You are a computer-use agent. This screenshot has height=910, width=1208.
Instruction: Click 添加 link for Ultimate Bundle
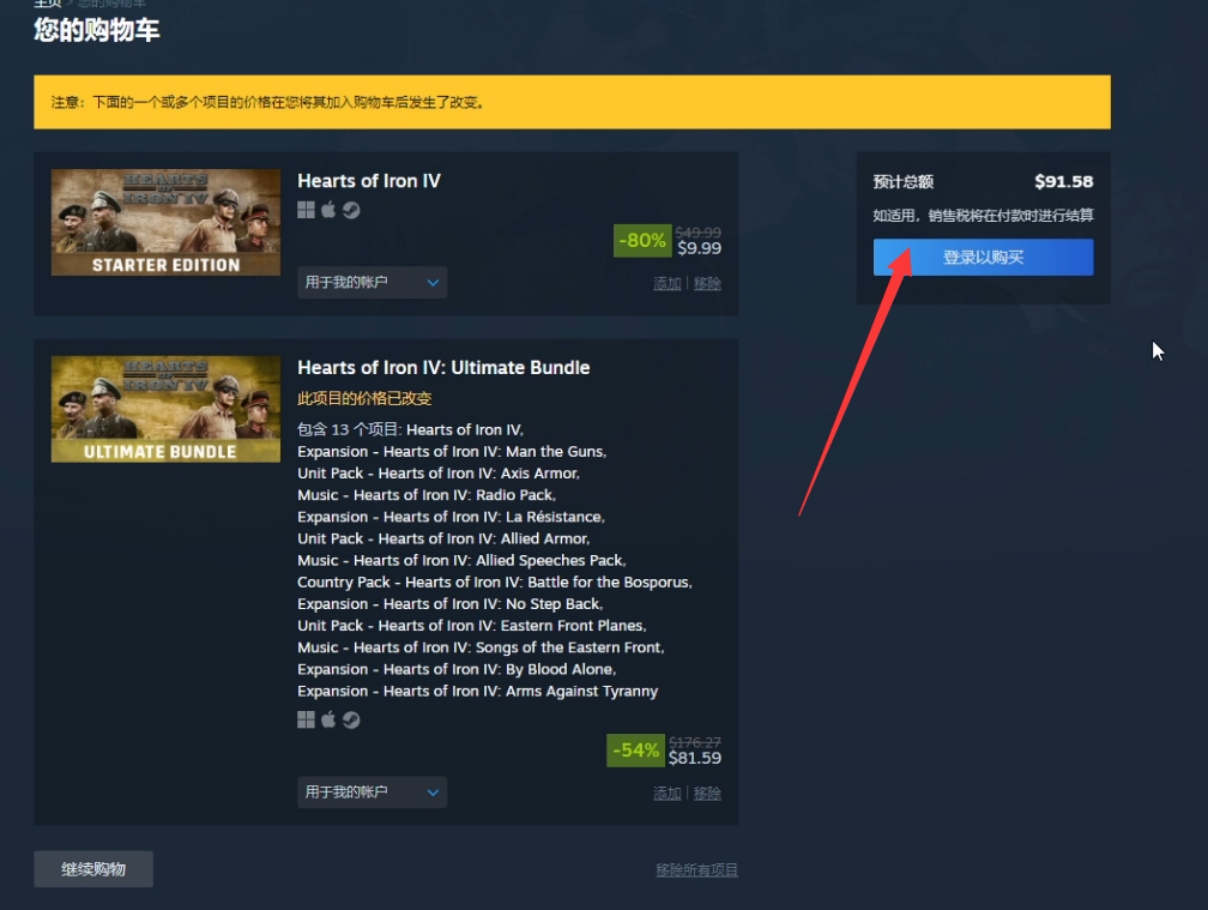click(667, 793)
